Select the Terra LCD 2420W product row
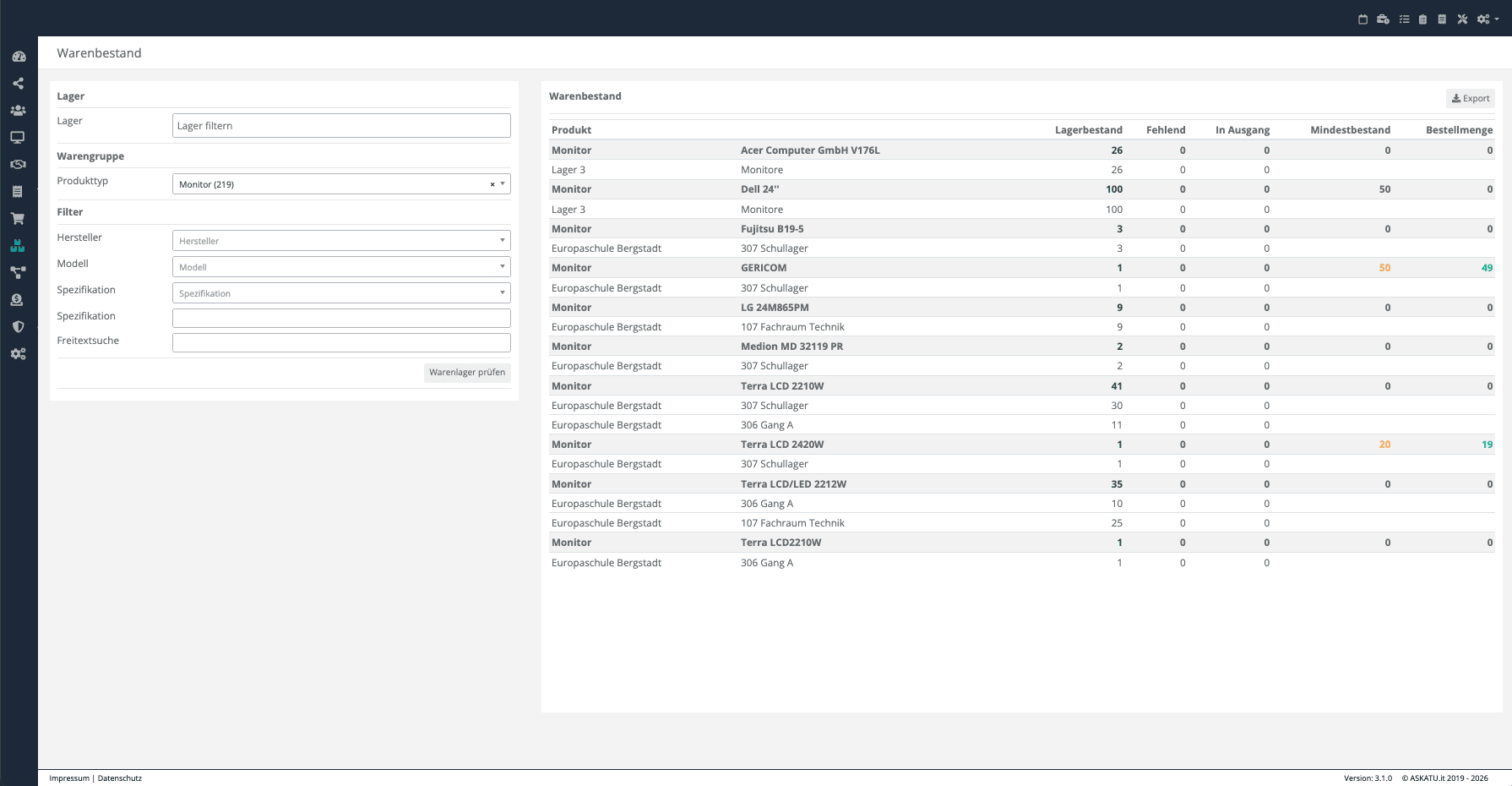 point(1022,445)
